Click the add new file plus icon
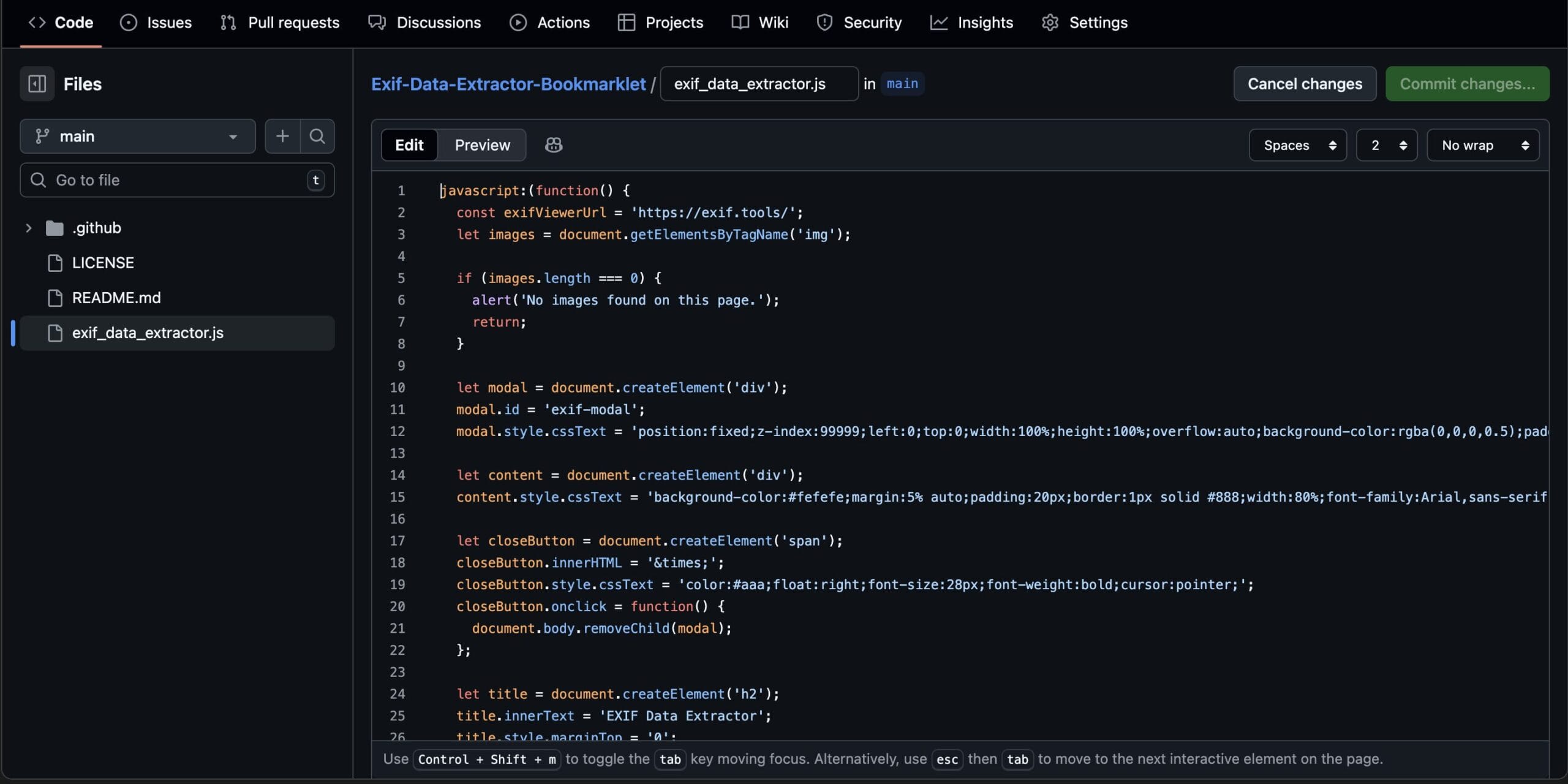 pos(282,136)
